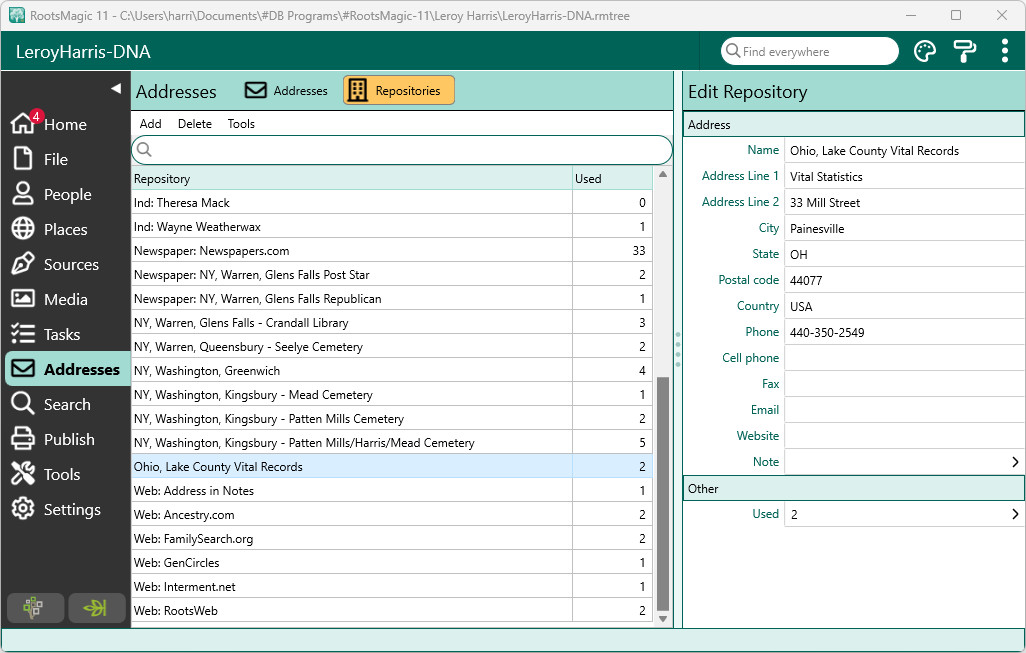Click the paint roller icon in header
The height and width of the screenshot is (653, 1026).
point(964,51)
